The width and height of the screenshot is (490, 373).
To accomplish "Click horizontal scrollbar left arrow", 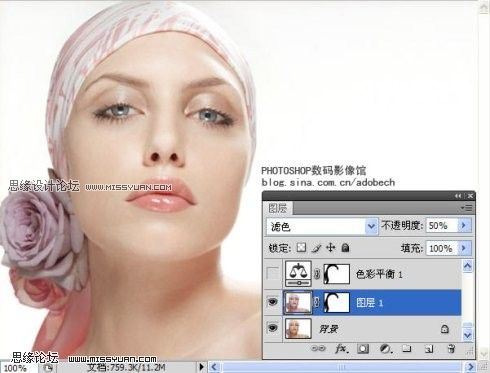I will click(x=214, y=367).
